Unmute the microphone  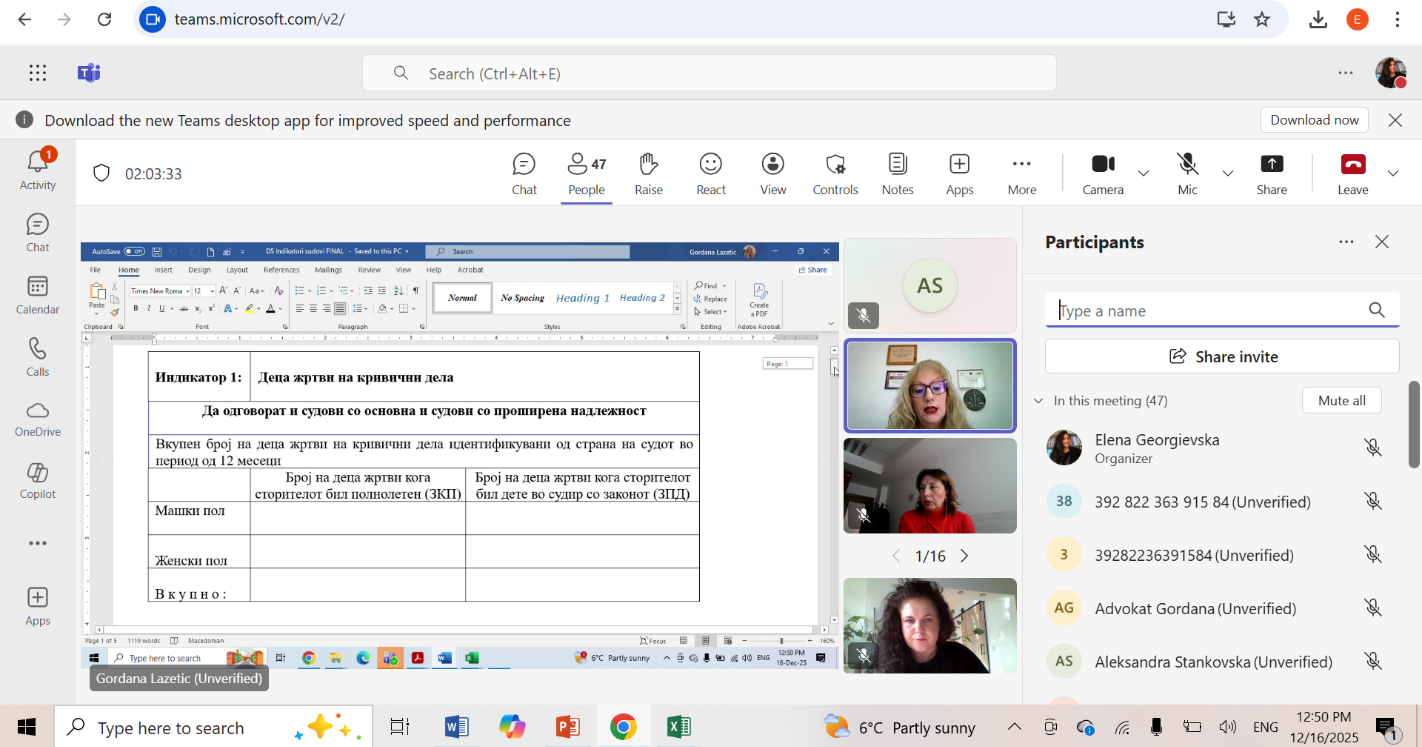[1187, 173]
